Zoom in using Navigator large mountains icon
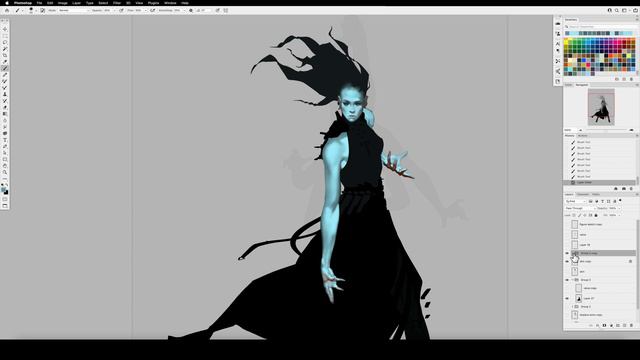This screenshot has height=360, width=640. 631,130
